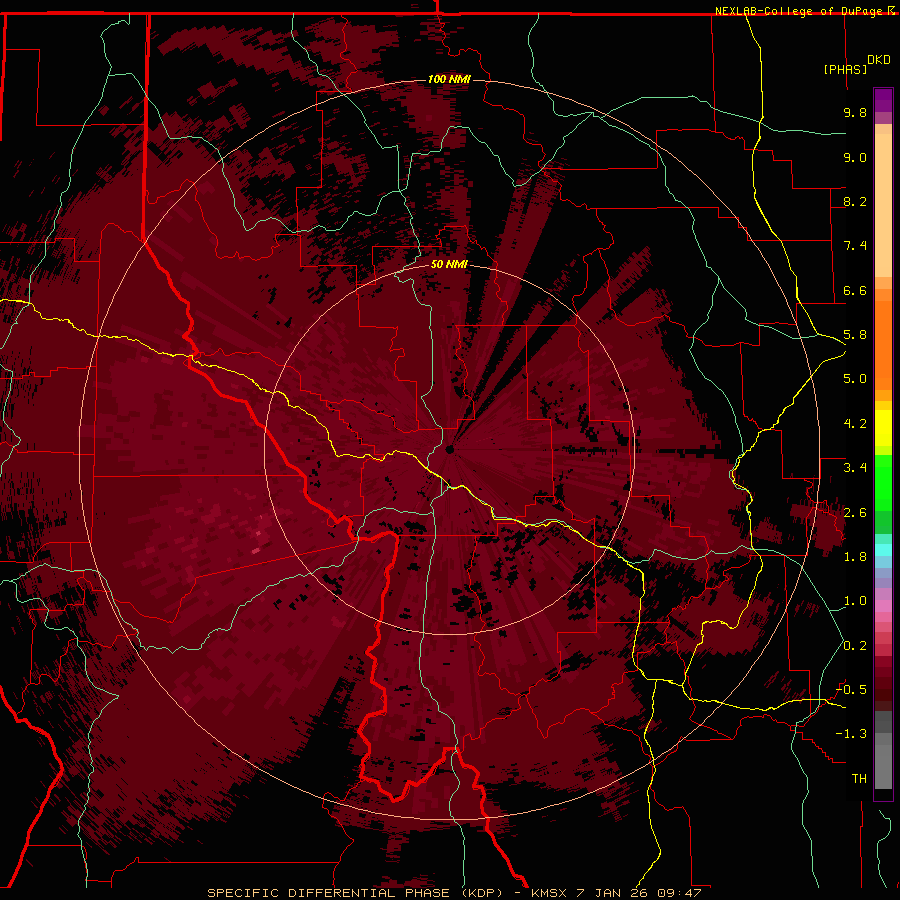Click the bright green color bar segment
The width and height of the screenshot is (900, 900).
tap(883, 482)
